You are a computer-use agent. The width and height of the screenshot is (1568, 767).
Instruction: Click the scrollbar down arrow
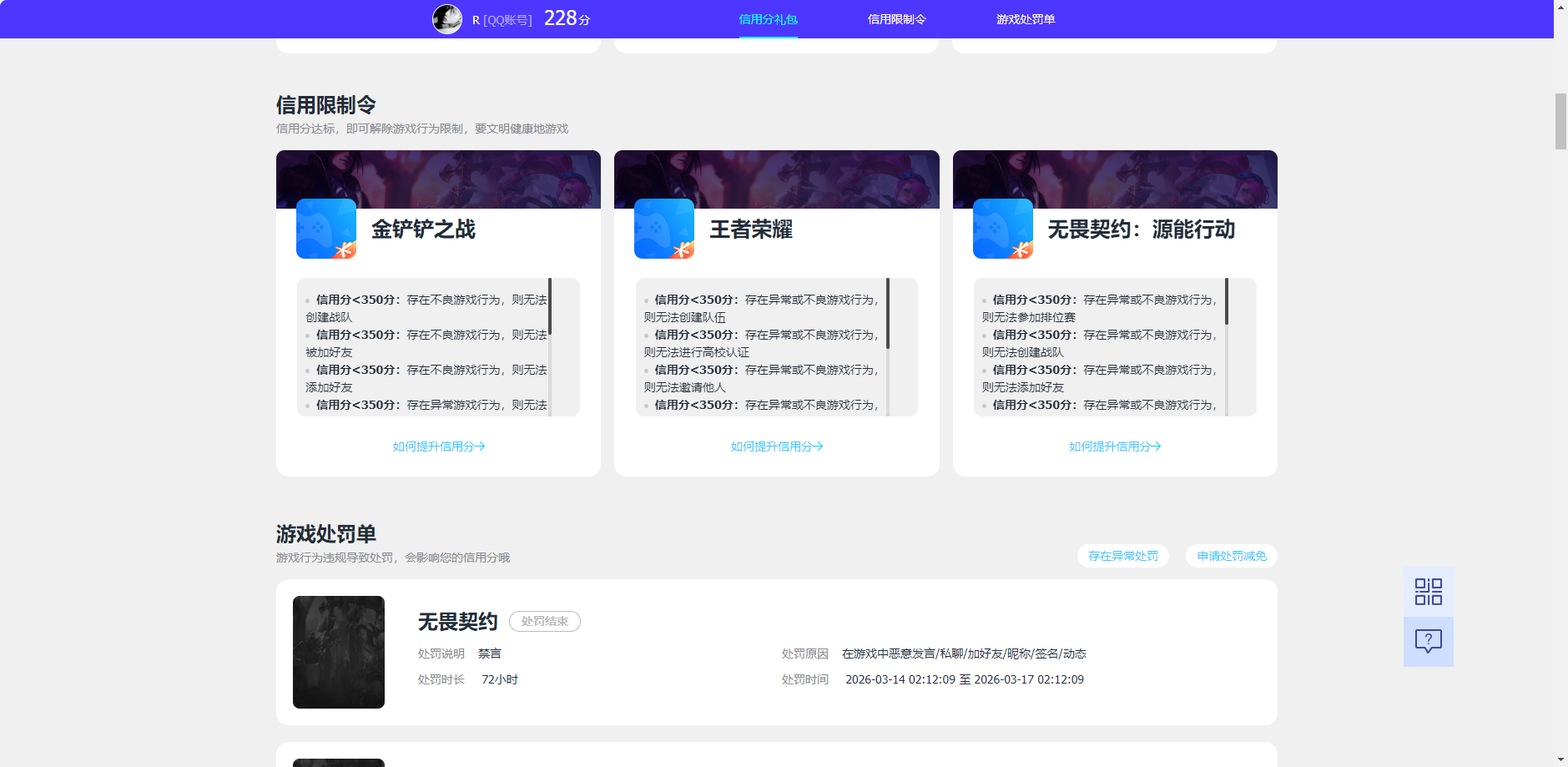pos(1560,760)
